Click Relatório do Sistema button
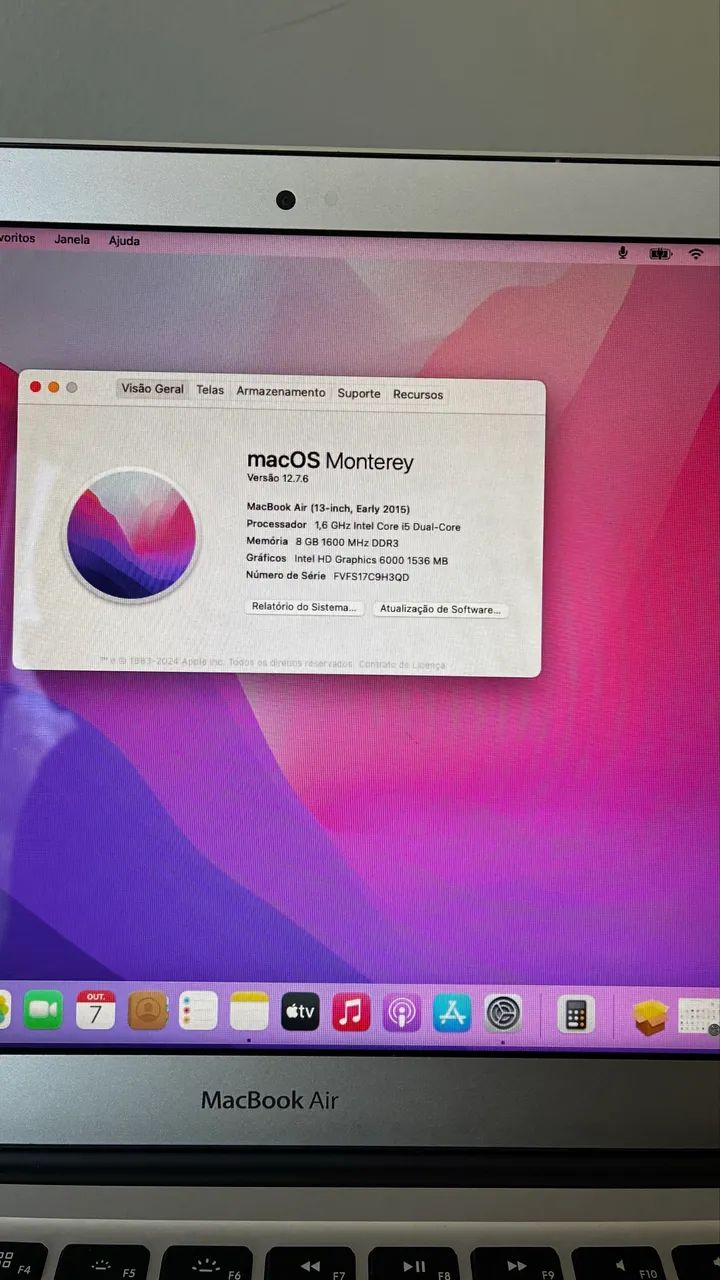 coord(304,607)
